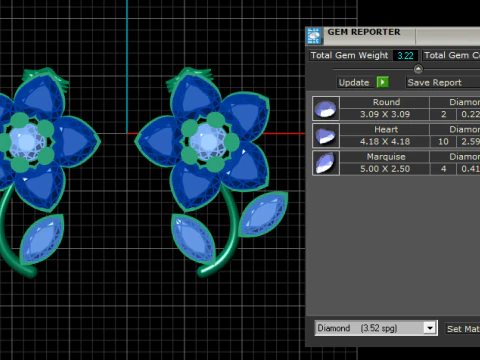Click the Update button

point(354,82)
